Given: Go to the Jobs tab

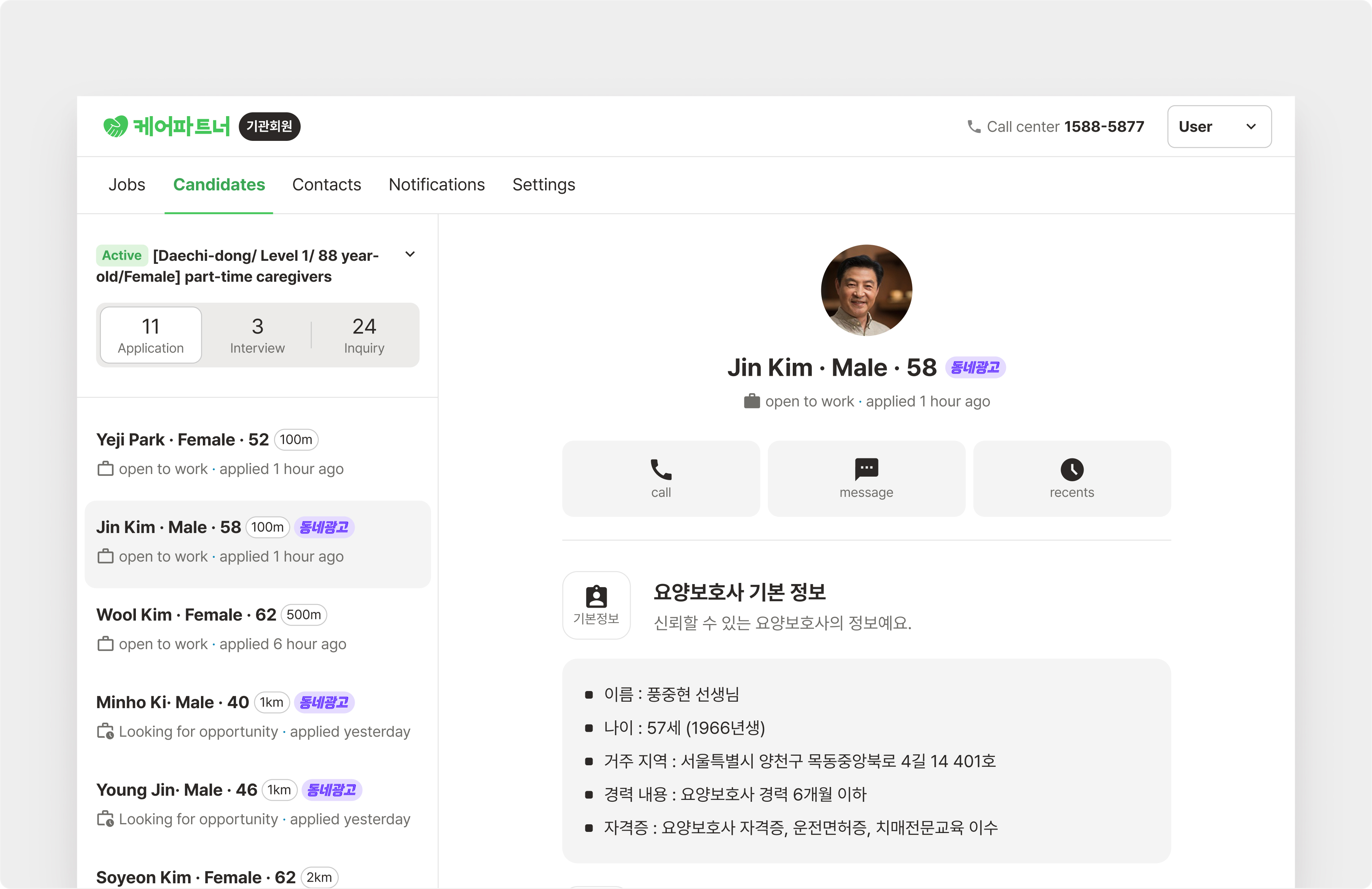Looking at the screenshot, I should tap(127, 185).
